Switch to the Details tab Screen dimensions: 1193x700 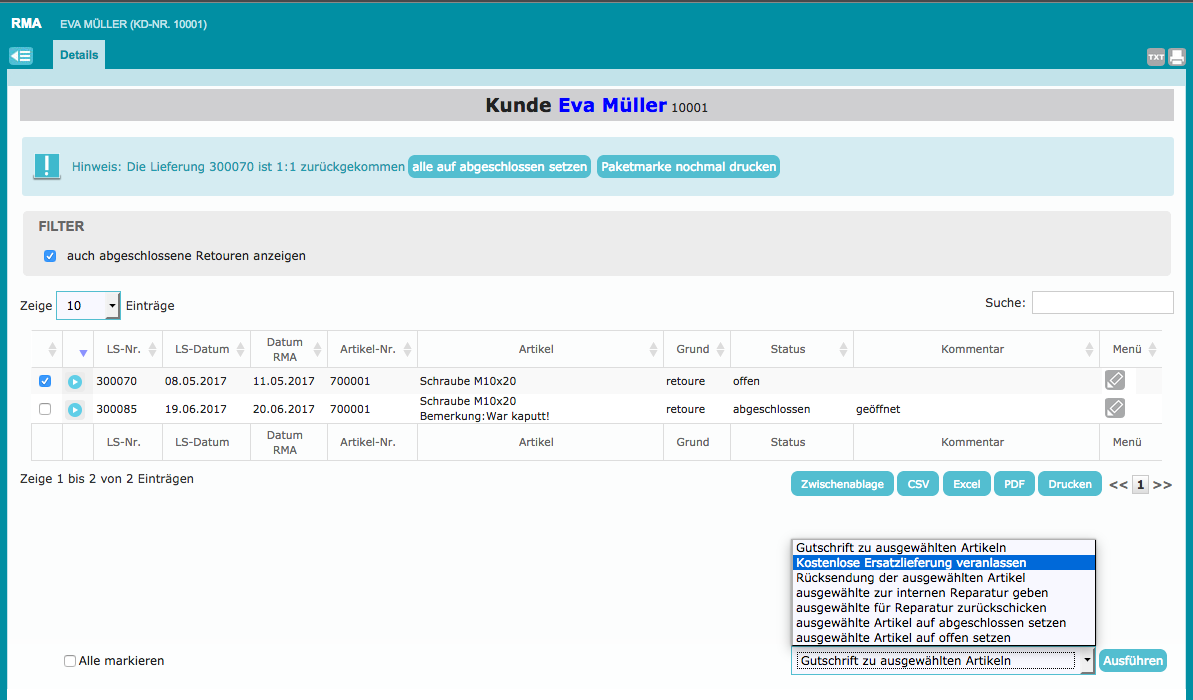click(79, 55)
